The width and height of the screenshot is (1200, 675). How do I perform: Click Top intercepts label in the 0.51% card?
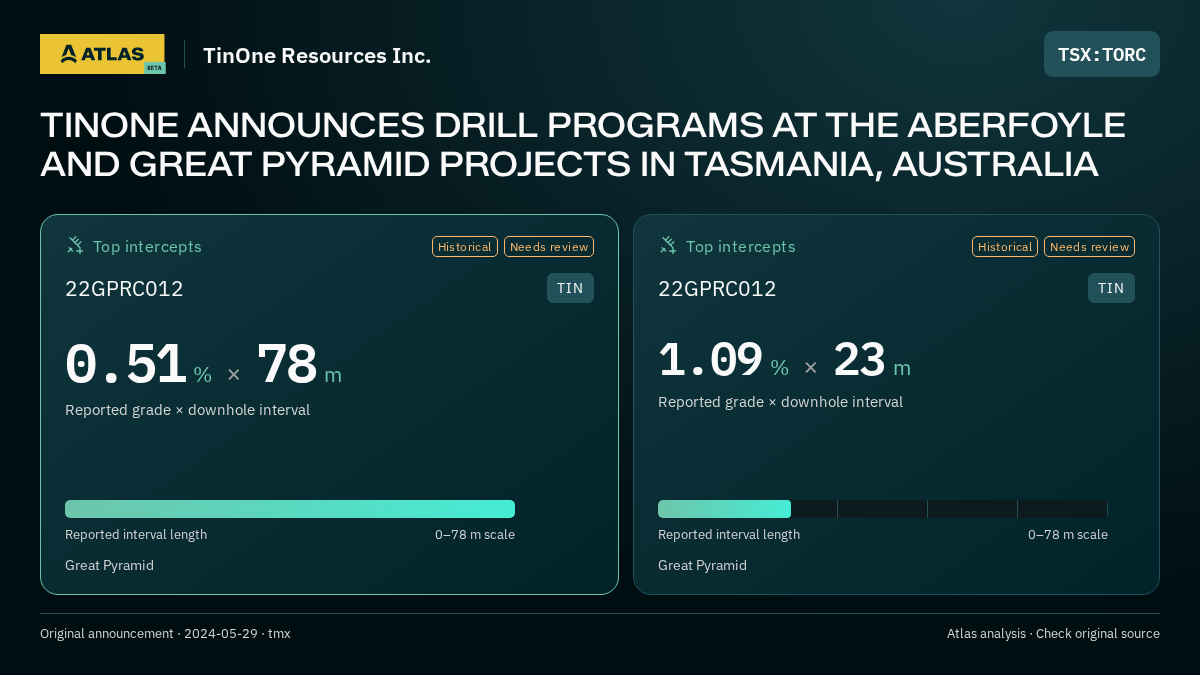pos(147,246)
